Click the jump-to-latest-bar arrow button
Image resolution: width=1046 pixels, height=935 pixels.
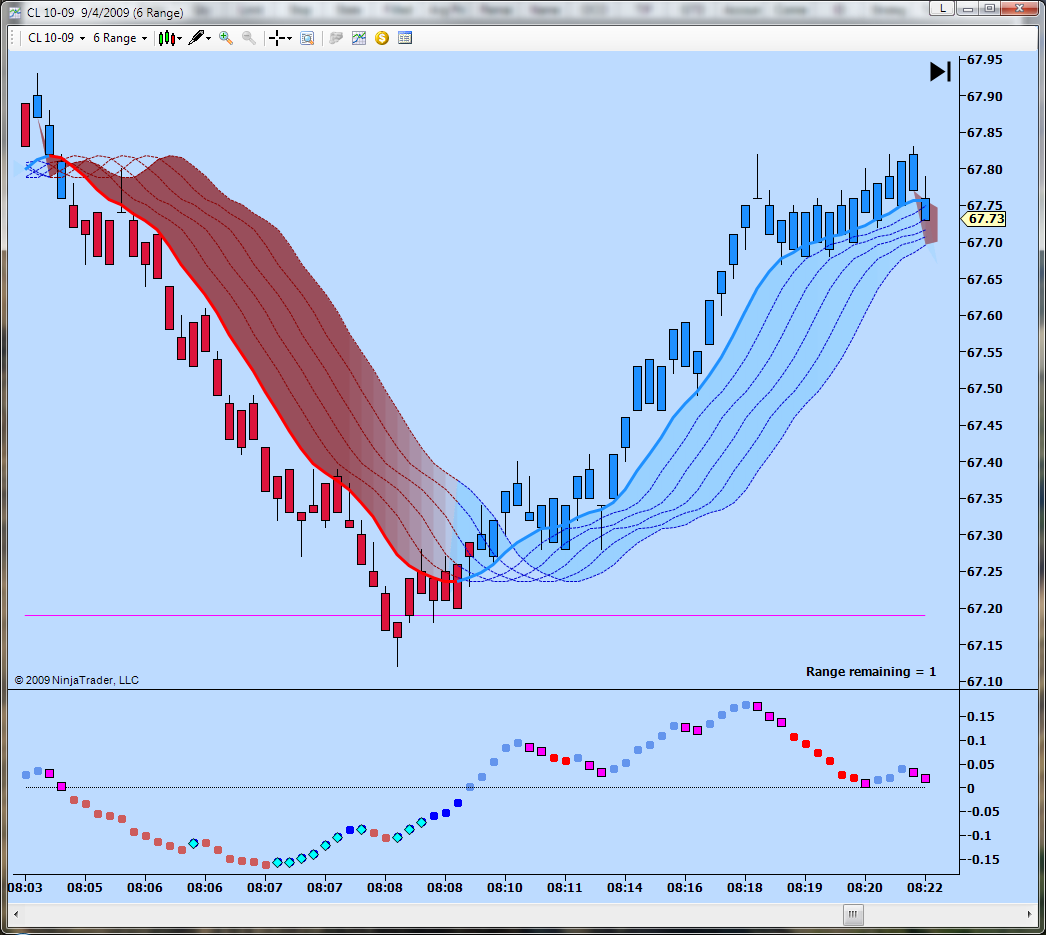(940, 71)
